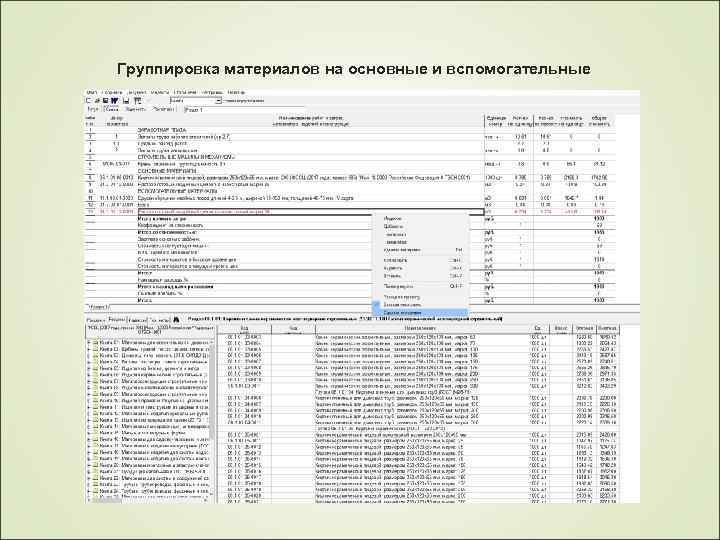Click the table layout toolbar icon
720x540 pixels.
pyautogui.click(x=137, y=101)
